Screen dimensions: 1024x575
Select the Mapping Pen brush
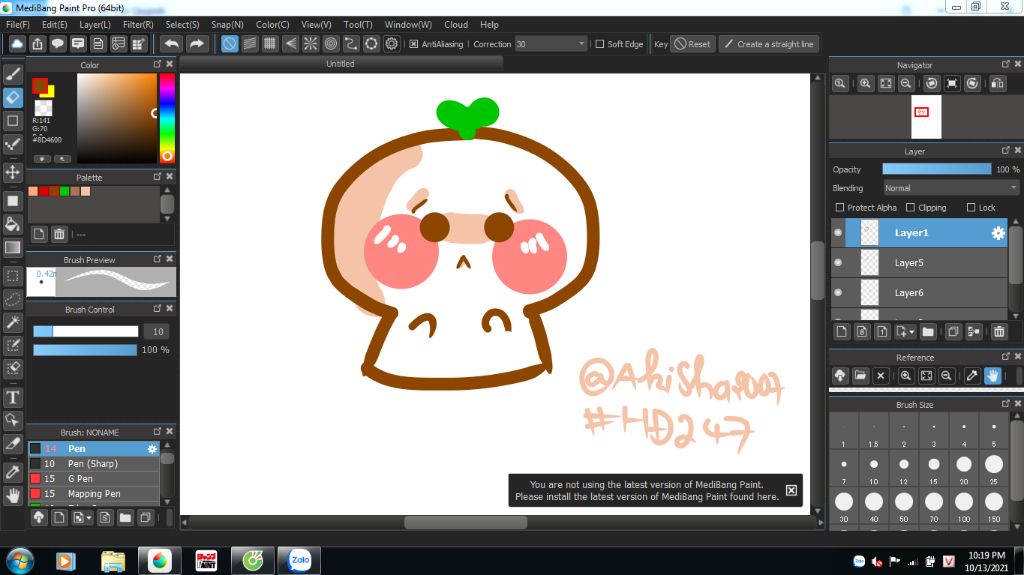click(93, 494)
